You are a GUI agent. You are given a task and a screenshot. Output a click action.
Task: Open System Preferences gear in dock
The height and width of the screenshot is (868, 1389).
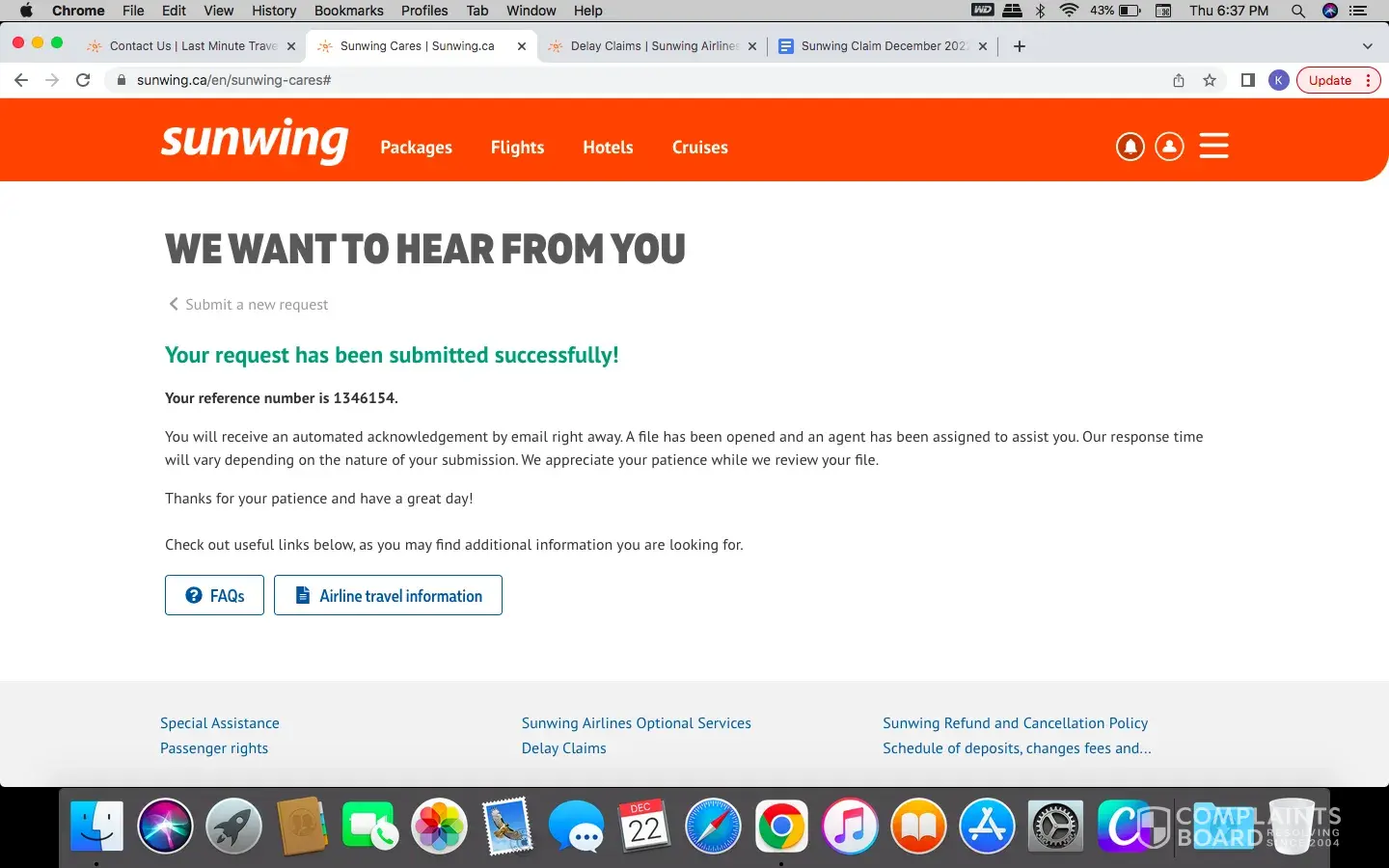point(1055,827)
